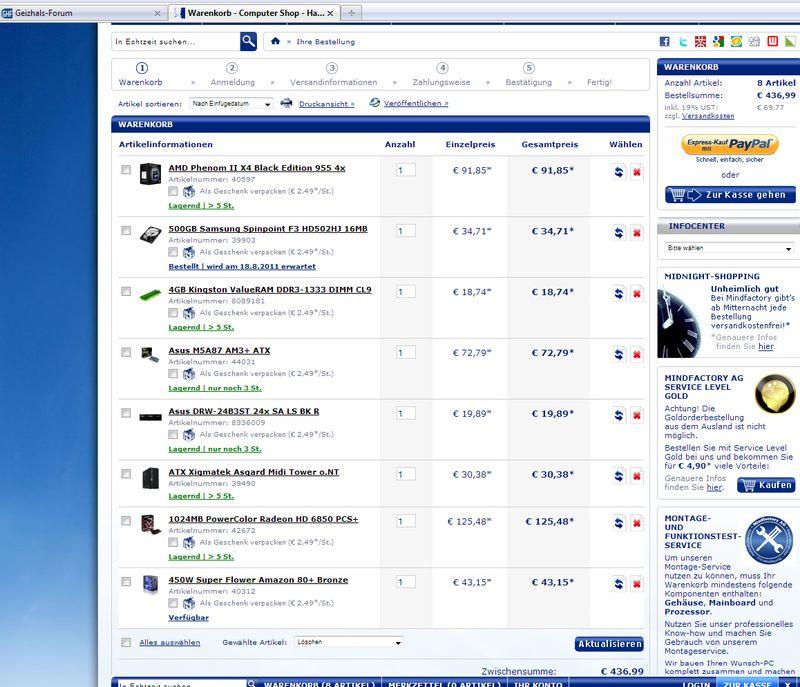The image size is (800, 687).
Task: Click the Kaufen button for Service Level Gold
Action: tap(766, 485)
